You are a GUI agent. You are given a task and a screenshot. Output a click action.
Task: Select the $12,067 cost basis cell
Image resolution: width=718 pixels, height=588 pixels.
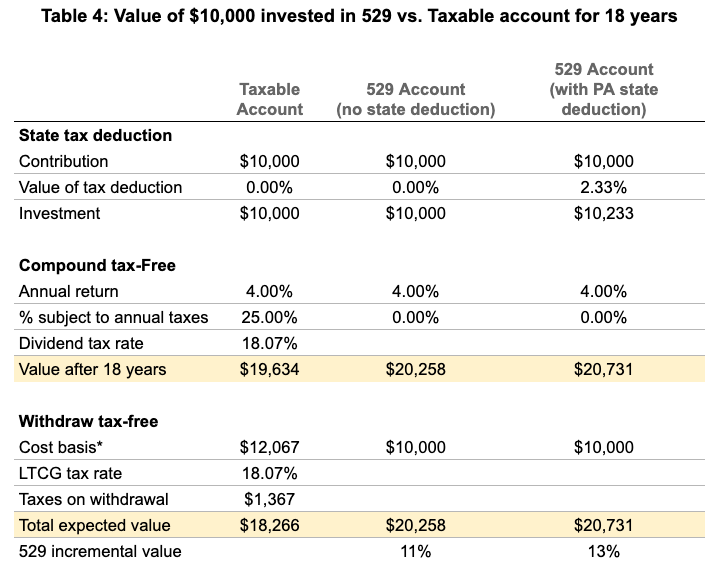[269, 447]
